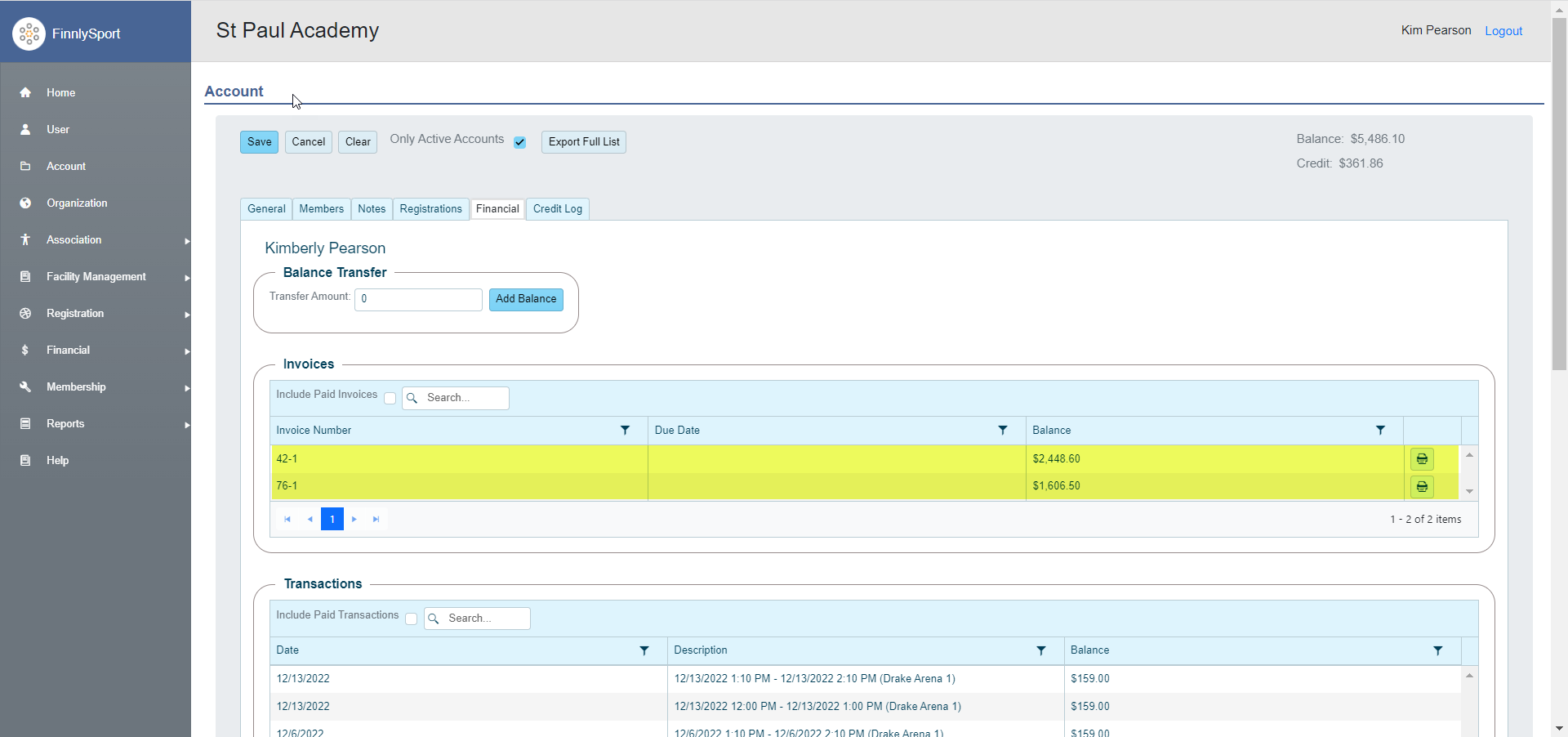Go to last invoices page
This screenshot has height=737, width=1568.
pyautogui.click(x=376, y=519)
